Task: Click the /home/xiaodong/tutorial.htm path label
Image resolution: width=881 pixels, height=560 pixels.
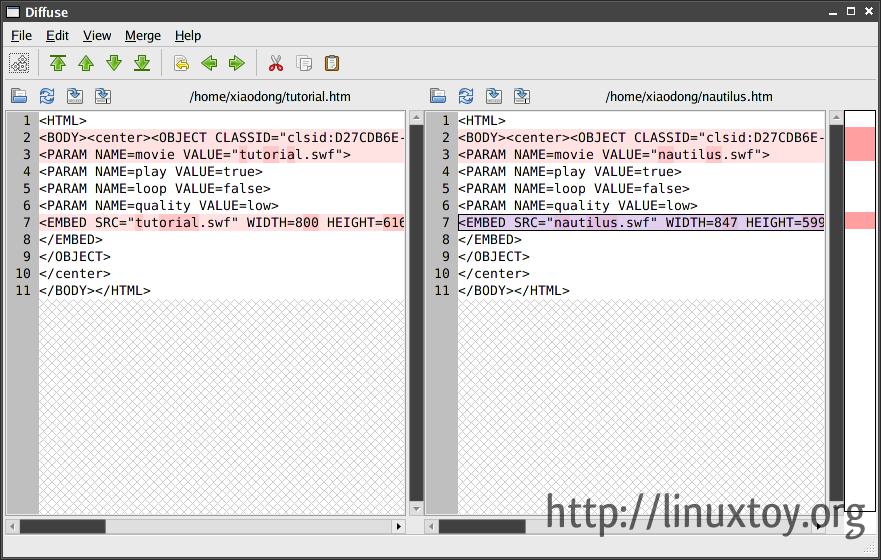Action: pyautogui.click(x=270, y=97)
